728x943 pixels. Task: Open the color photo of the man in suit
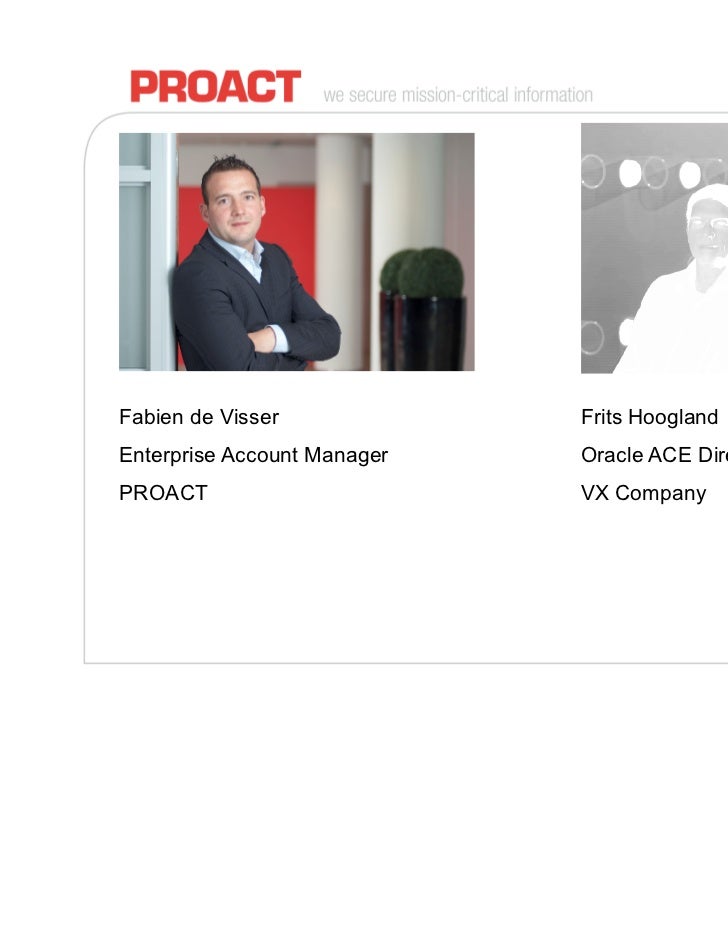pos(296,251)
